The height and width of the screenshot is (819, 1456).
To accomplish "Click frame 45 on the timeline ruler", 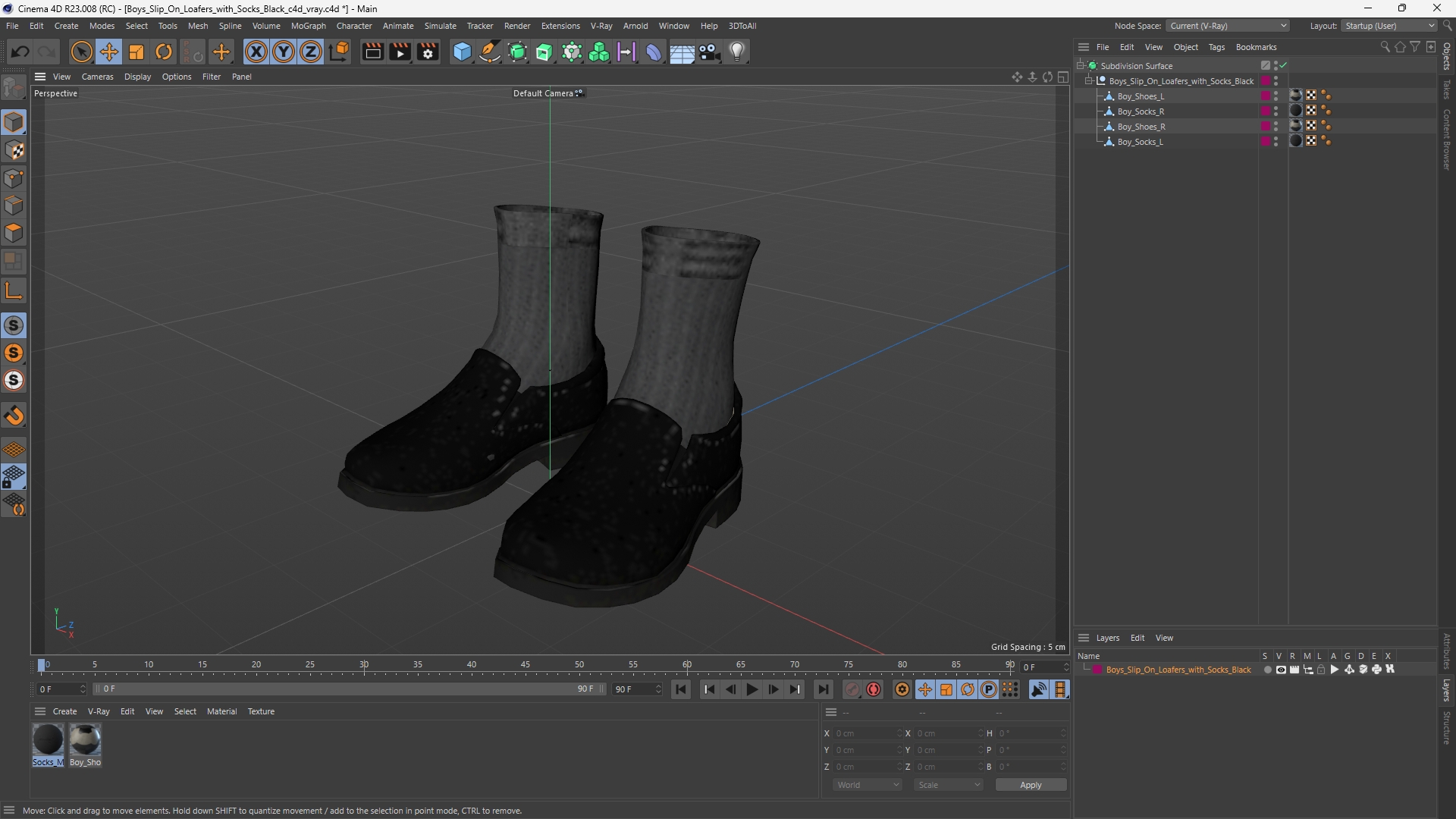I will point(526,665).
